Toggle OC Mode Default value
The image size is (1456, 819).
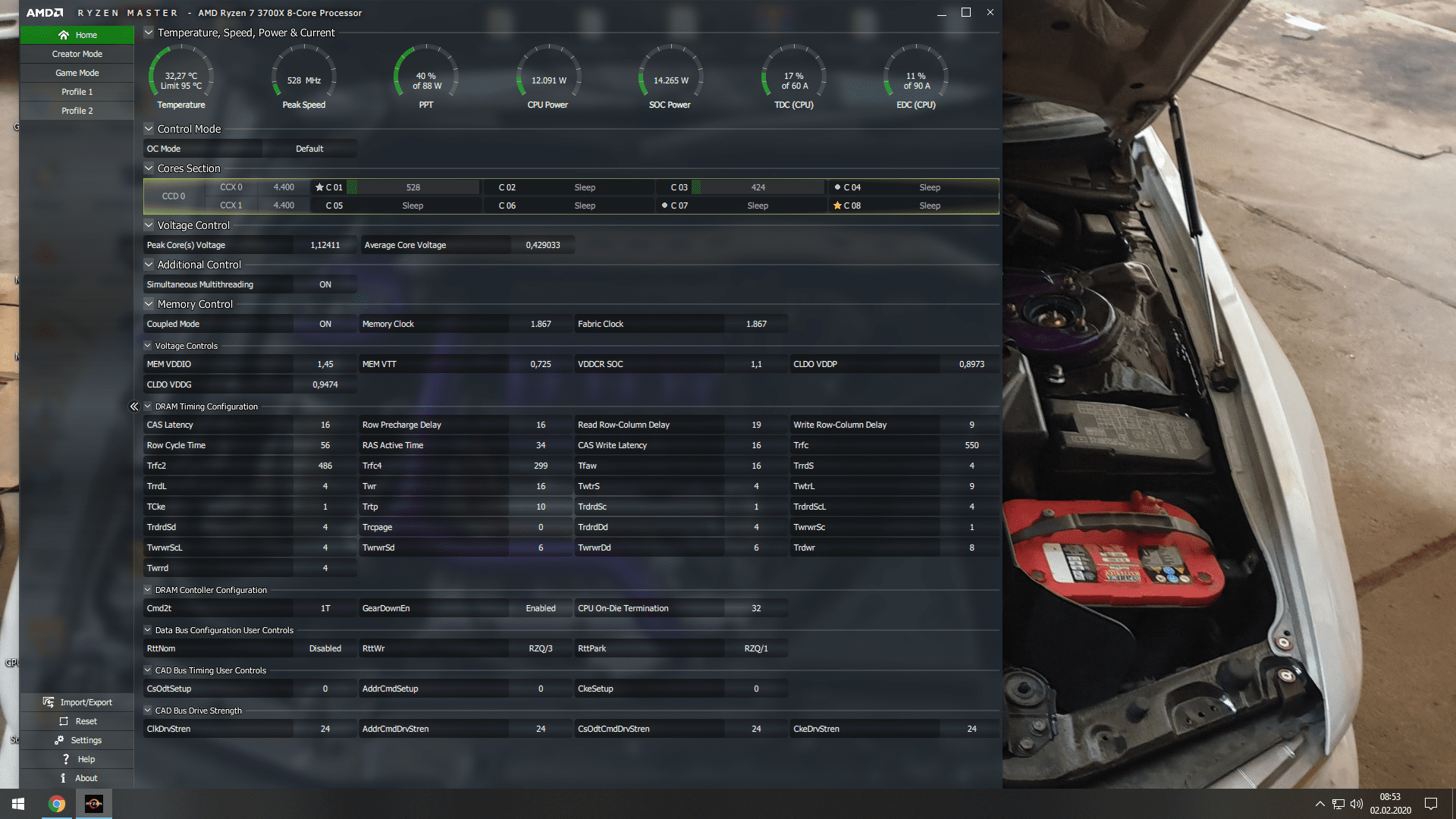[309, 149]
